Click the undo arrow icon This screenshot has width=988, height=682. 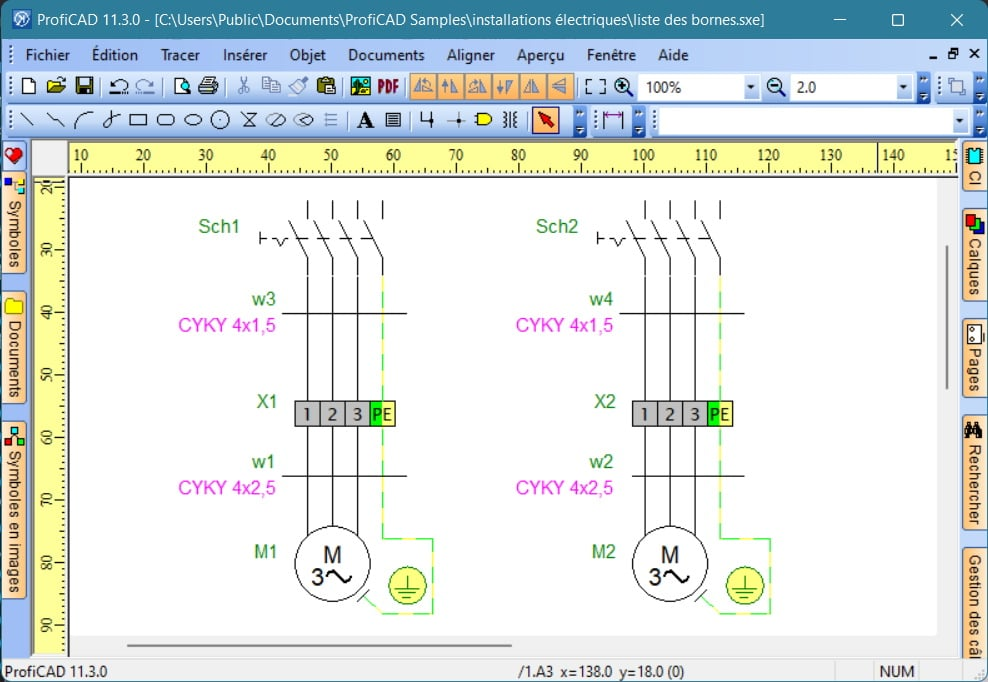pyautogui.click(x=118, y=86)
